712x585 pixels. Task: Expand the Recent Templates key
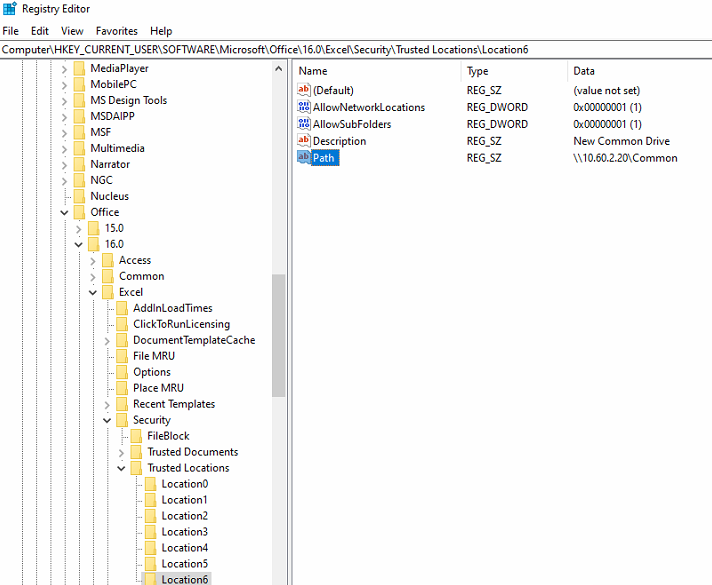(107, 405)
